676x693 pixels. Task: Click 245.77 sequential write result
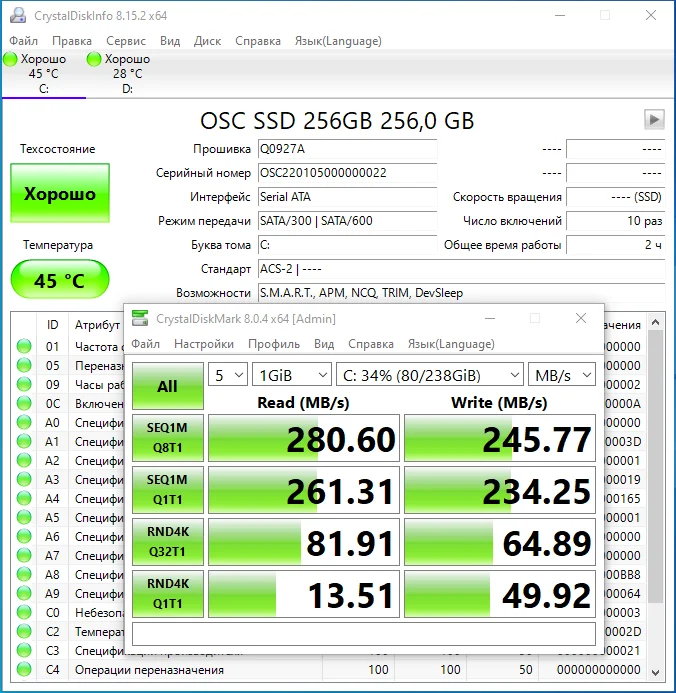click(x=500, y=438)
